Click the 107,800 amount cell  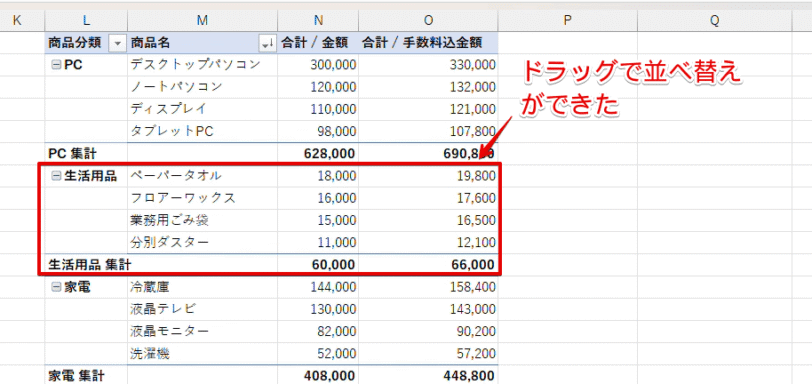[428, 131]
